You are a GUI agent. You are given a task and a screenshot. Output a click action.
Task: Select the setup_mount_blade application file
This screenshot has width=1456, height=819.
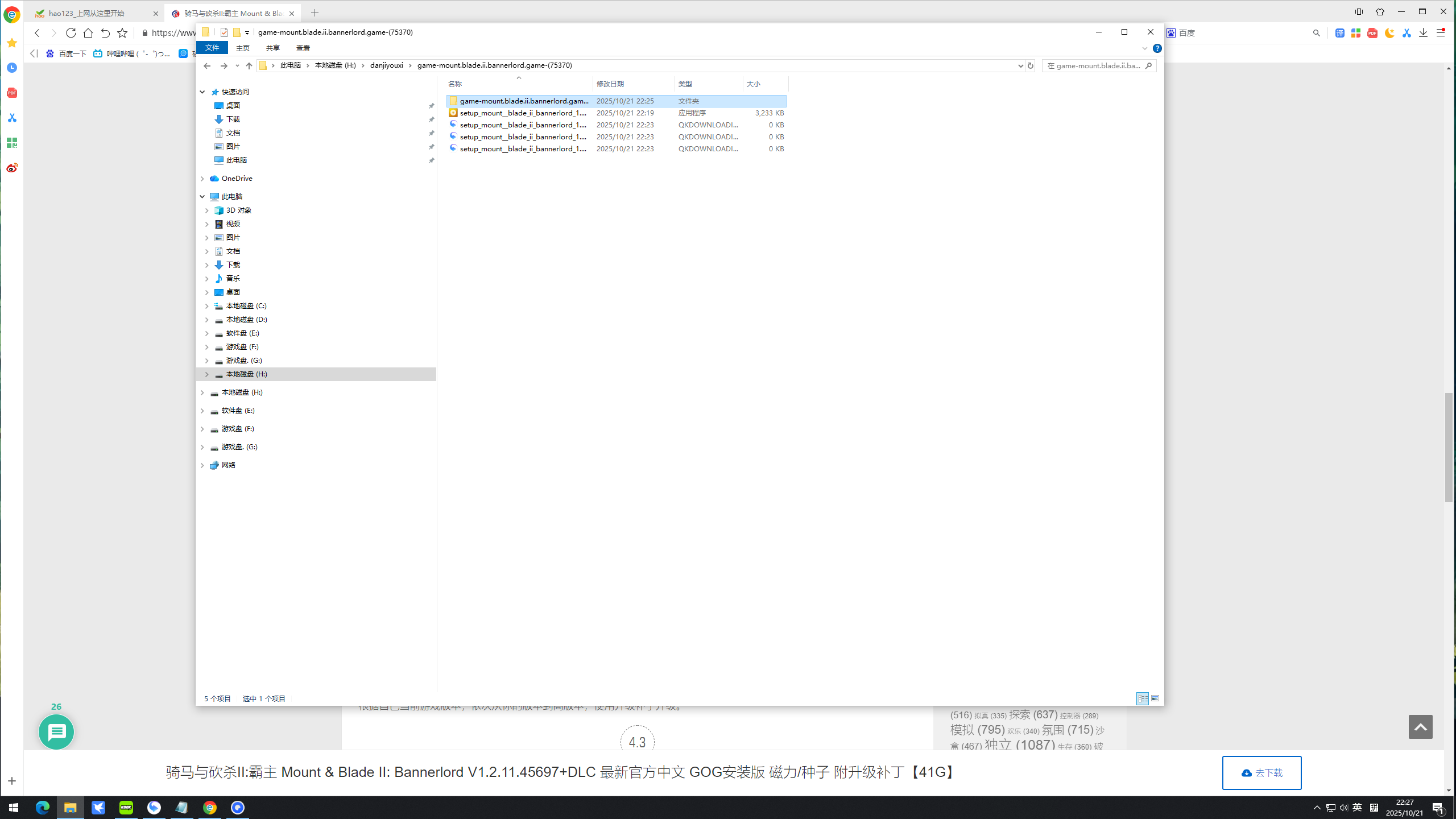[523, 113]
